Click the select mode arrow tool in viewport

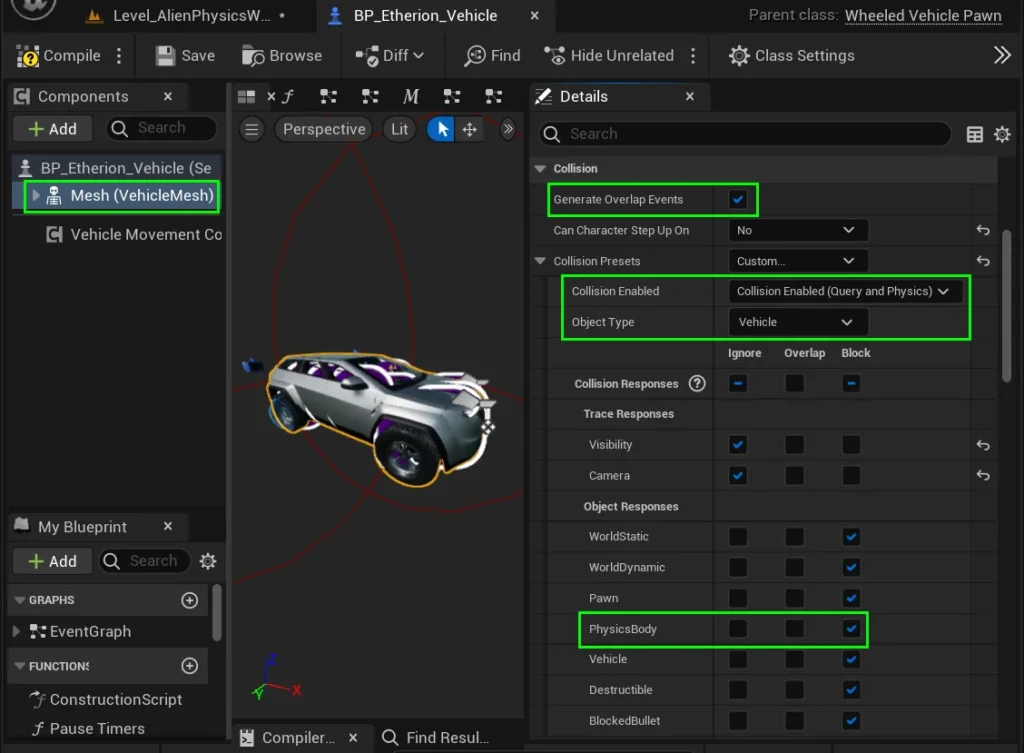[x=442, y=129]
